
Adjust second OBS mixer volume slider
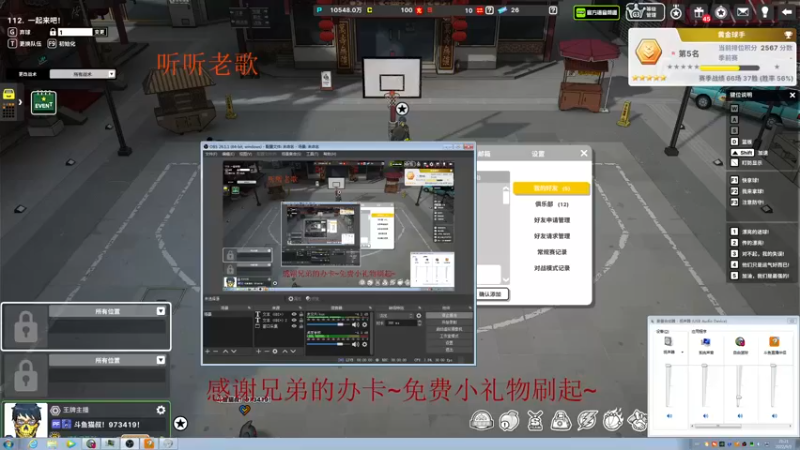click(x=328, y=344)
